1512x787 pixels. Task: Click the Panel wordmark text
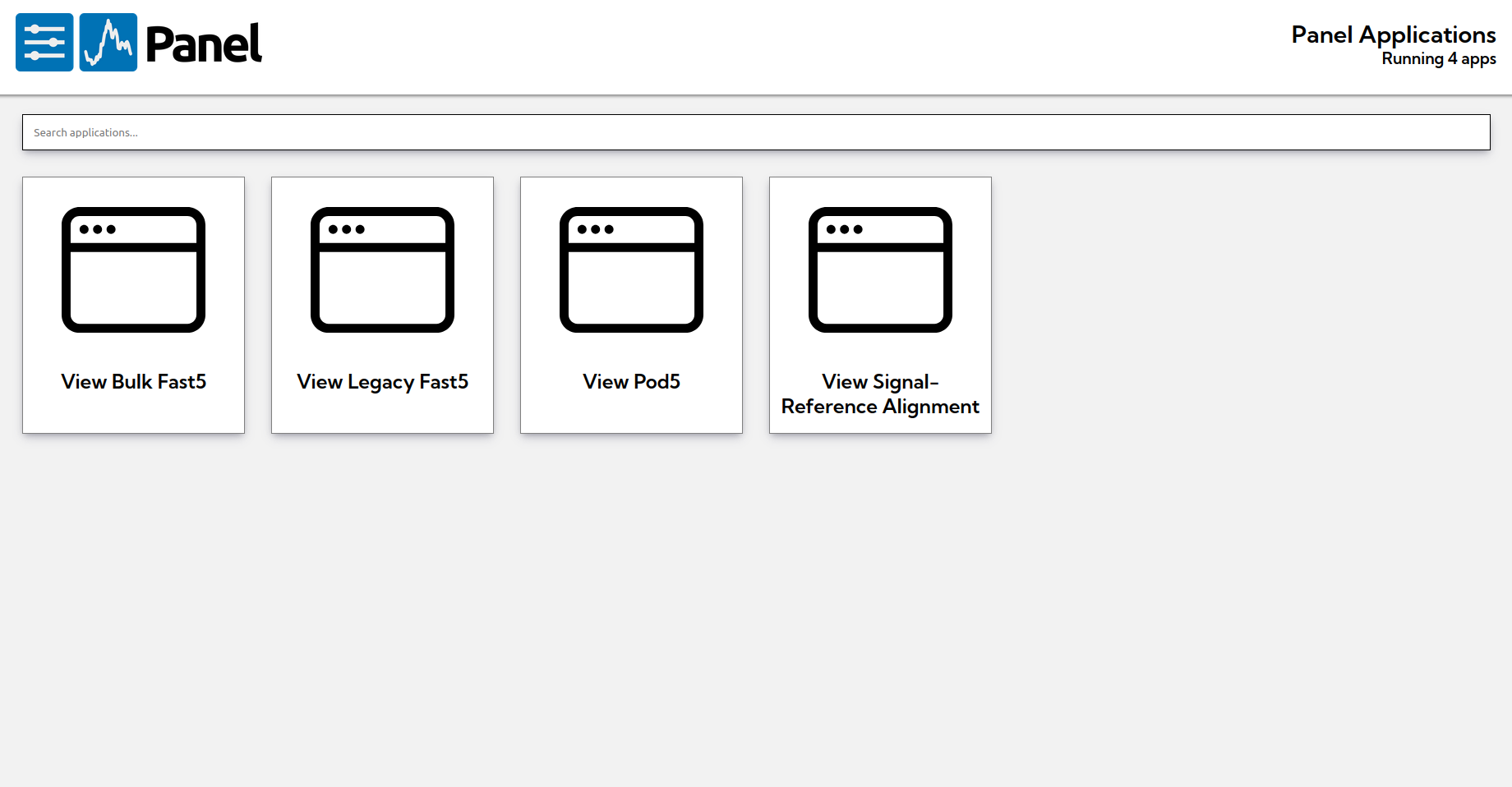tap(204, 44)
